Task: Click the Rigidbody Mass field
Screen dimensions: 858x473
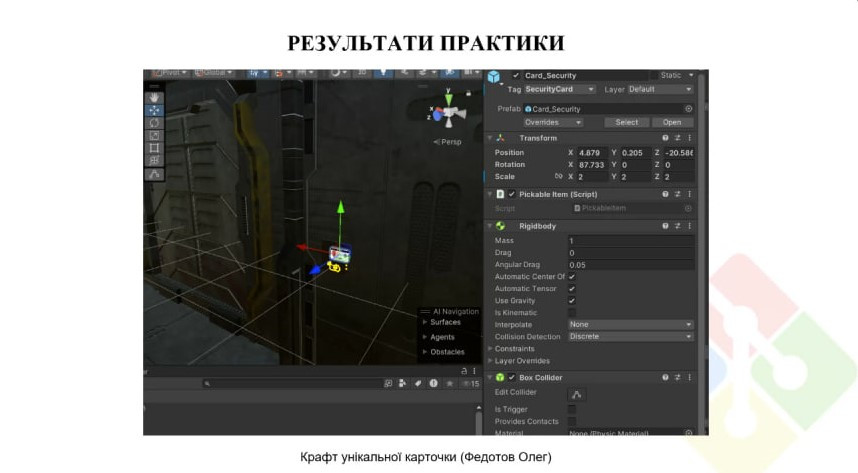Action: [x=631, y=240]
